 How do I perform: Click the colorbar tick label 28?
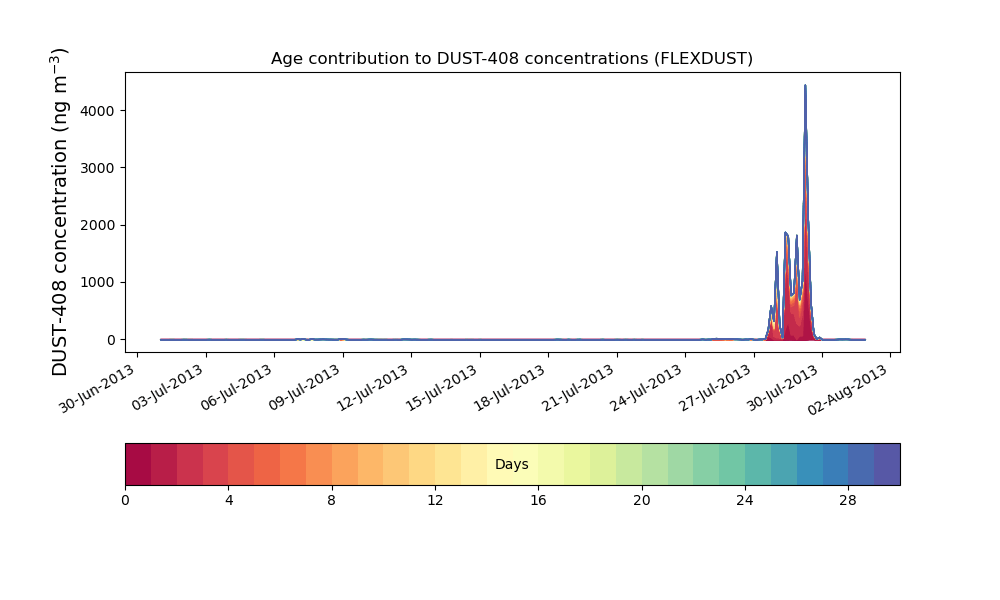click(848, 501)
